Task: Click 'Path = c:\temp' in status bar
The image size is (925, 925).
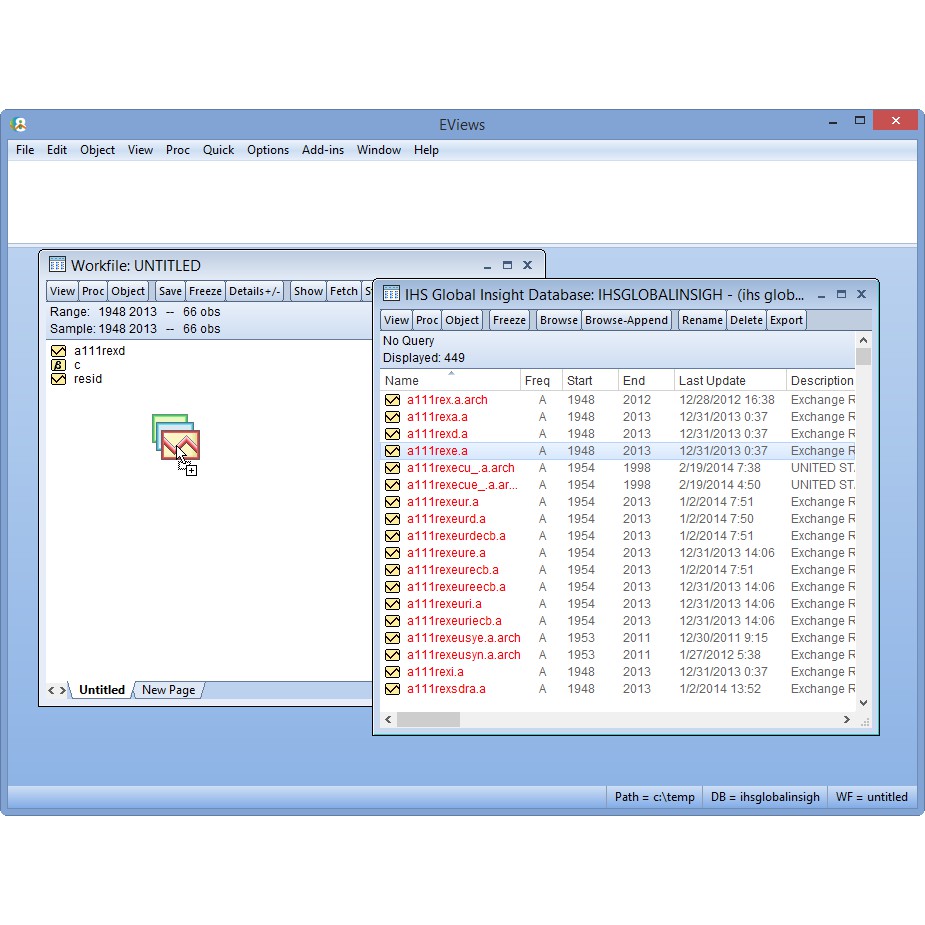Action: (654, 797)
